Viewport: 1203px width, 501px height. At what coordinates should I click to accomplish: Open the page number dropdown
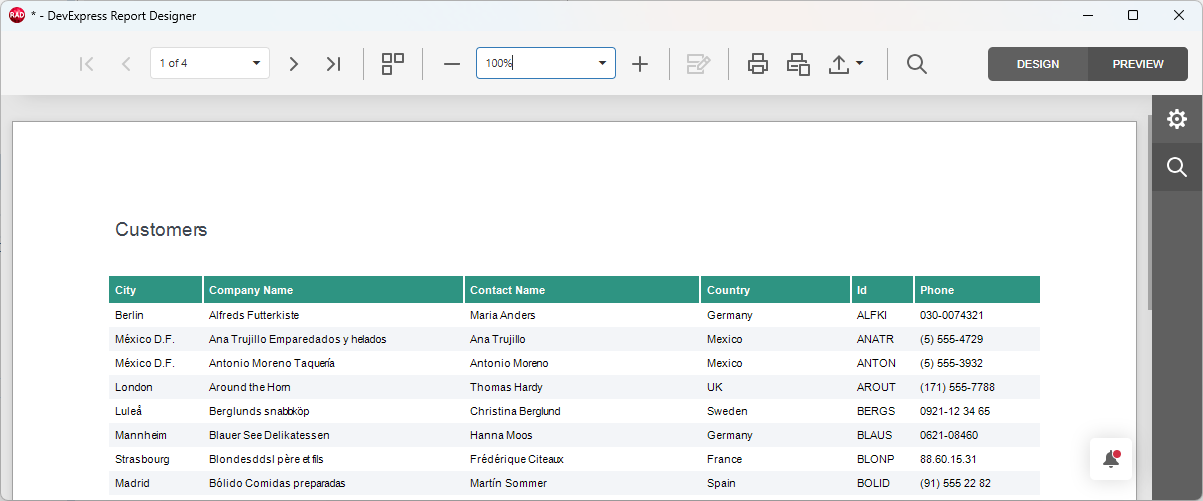pyautogui.click(x=256, y=64)
